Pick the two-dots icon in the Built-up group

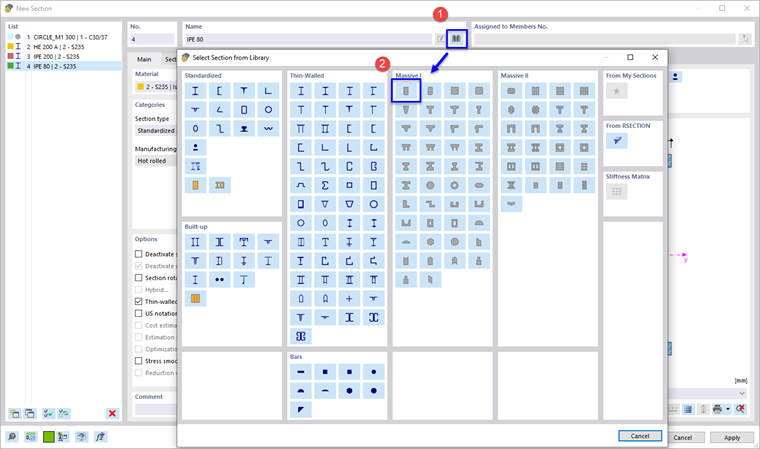coord(220,280)
